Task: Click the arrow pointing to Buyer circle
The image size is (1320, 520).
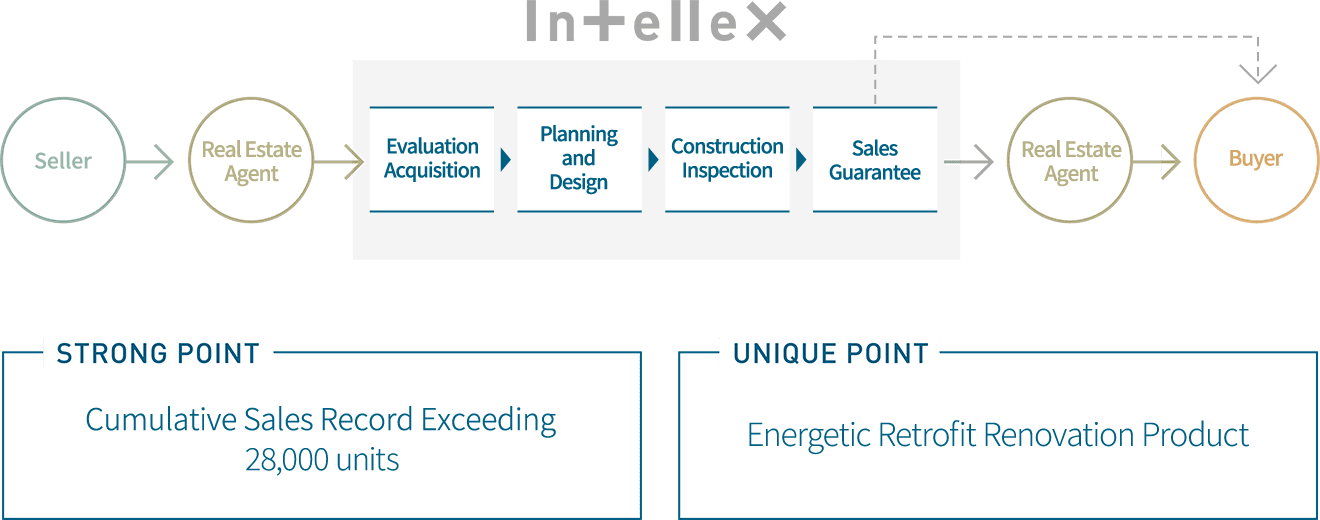Action: tap(1160, 160)
